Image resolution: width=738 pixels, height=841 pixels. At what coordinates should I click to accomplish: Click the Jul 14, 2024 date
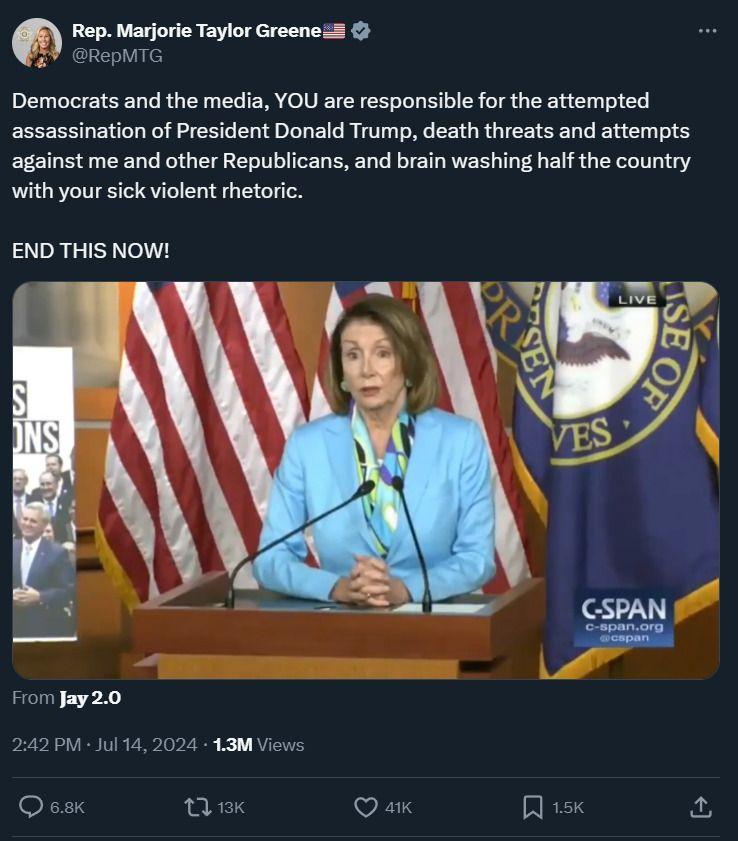(x=146, y=745)
